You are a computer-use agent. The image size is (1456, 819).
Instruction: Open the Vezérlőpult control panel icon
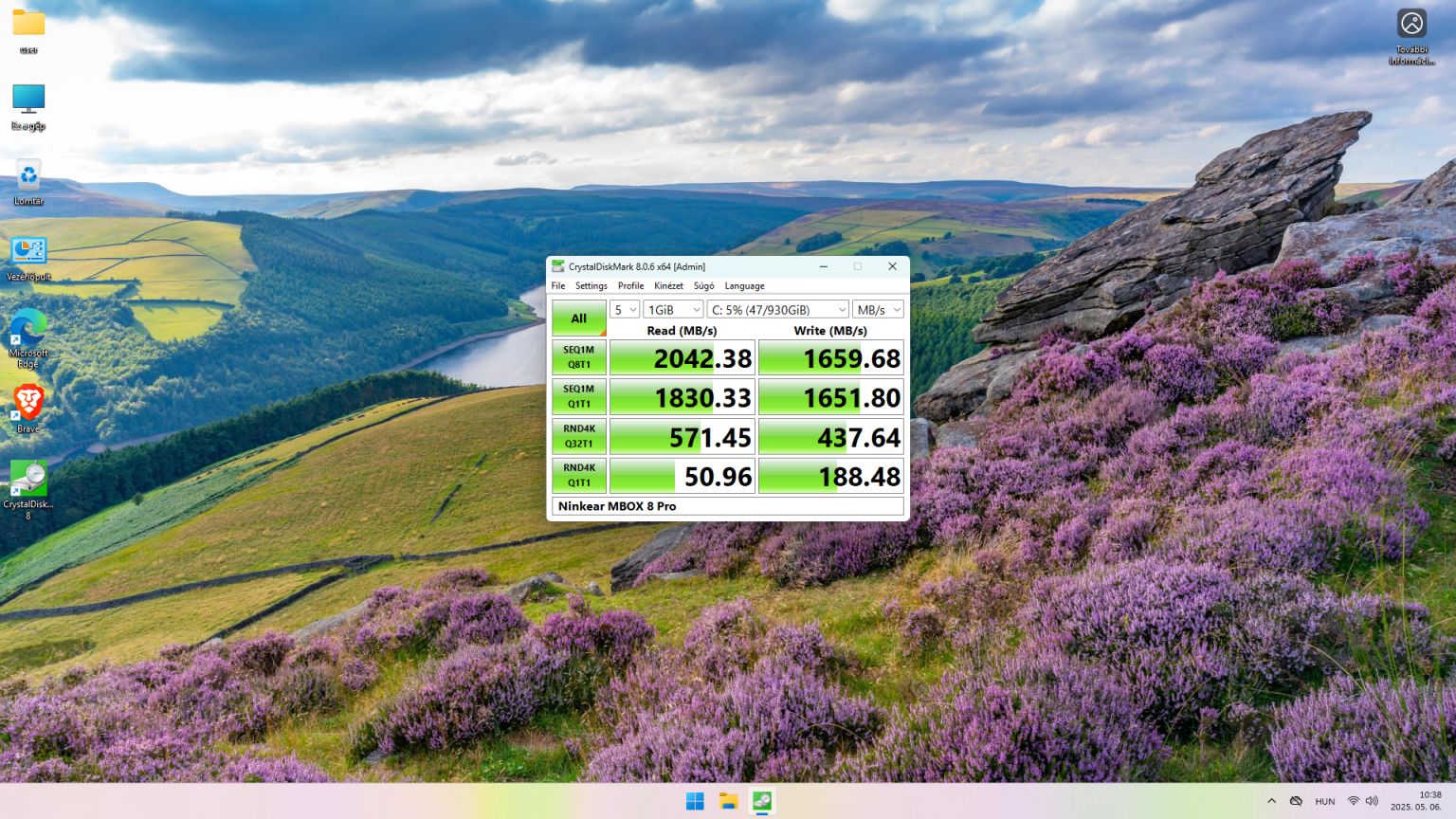(28, 259)
